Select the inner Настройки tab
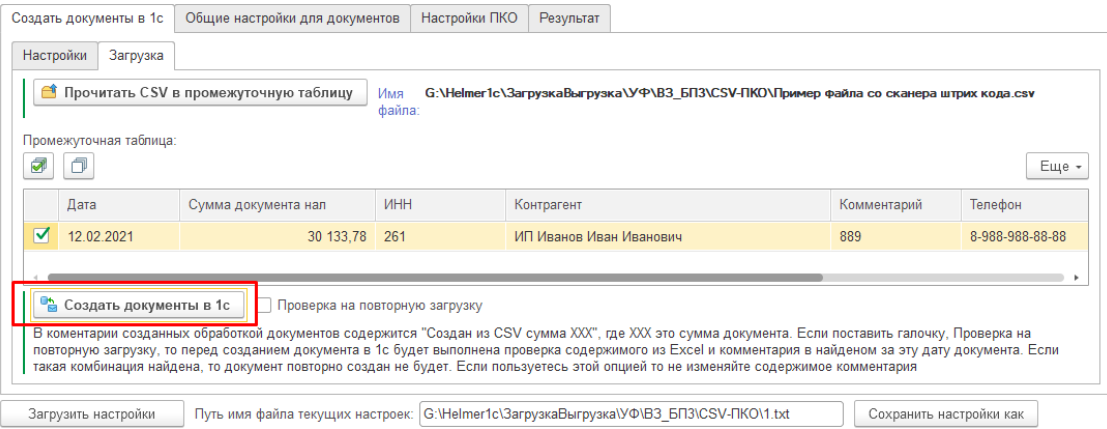 [x=55, y=56]
